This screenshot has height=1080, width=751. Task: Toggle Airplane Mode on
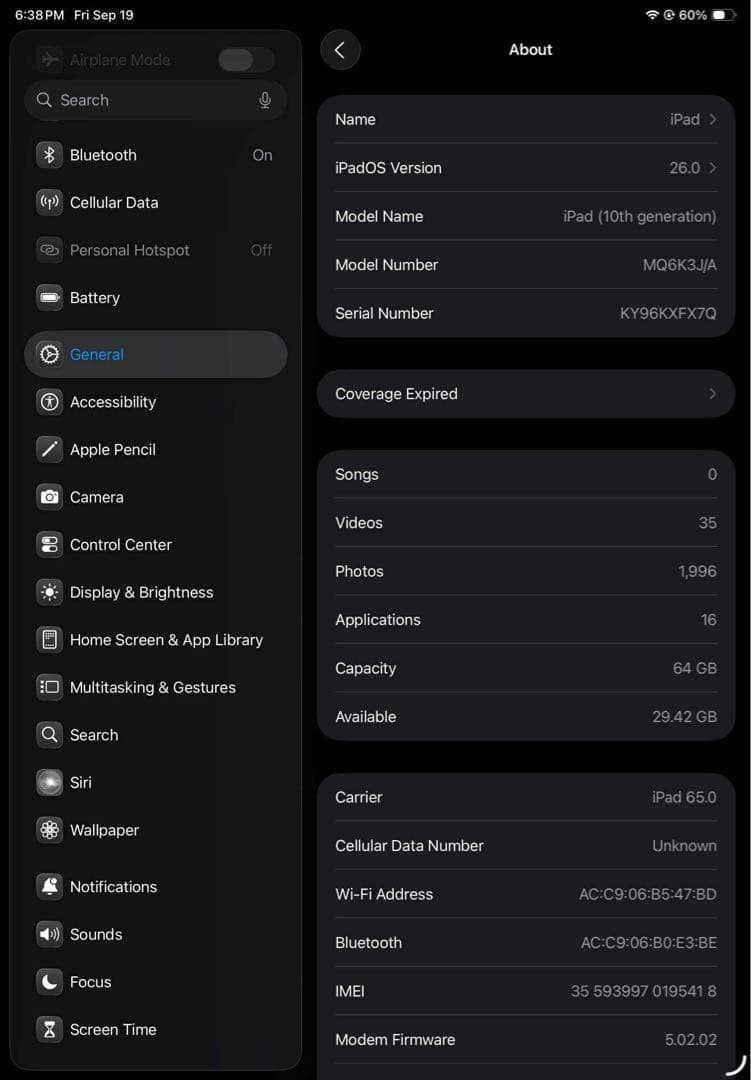[245, 60]
